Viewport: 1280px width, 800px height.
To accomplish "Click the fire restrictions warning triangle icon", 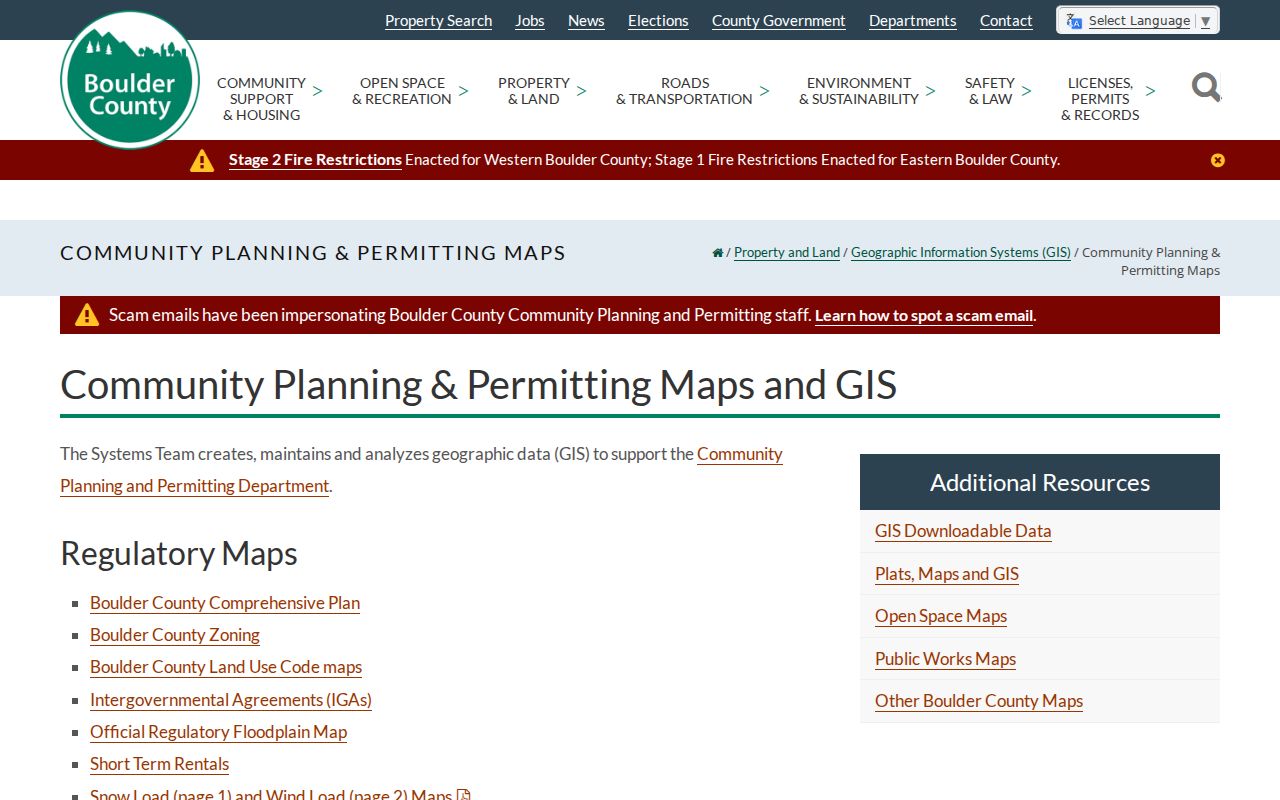I will click(x=202, y=160).
